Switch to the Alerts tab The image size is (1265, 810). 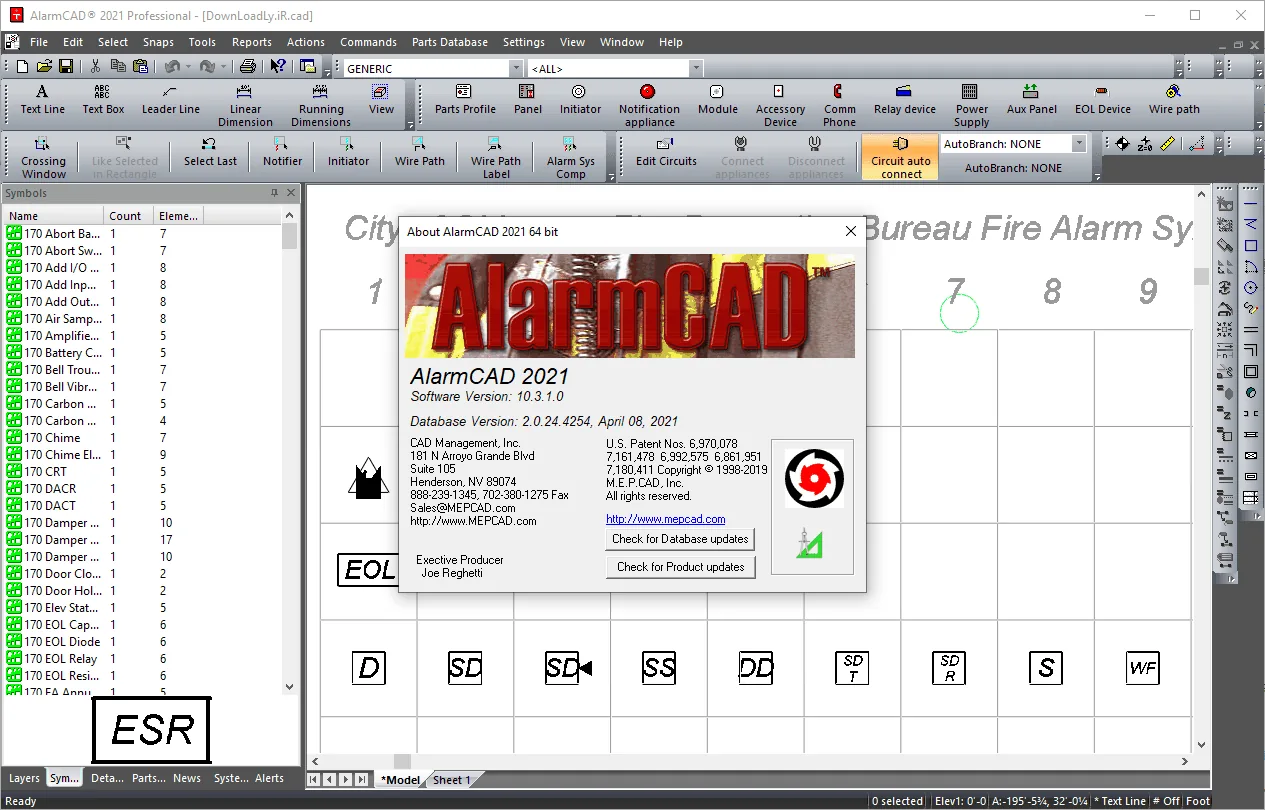pos(269,778)
